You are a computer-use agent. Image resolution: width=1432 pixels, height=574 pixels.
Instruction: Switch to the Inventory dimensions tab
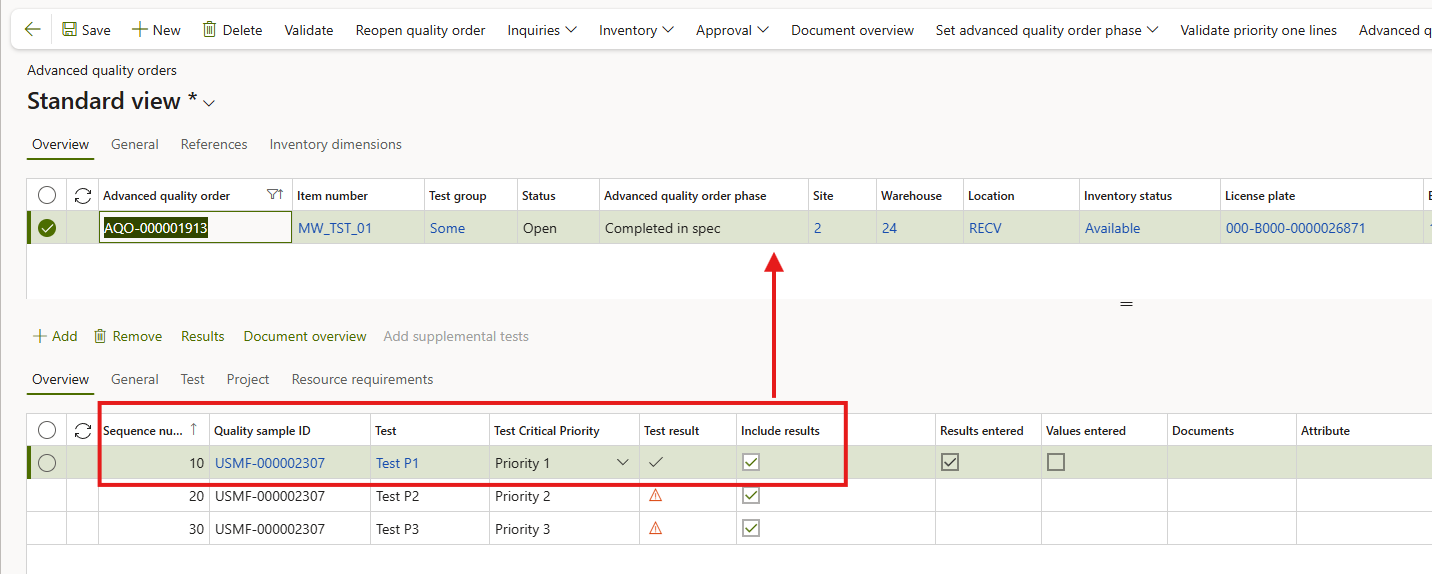tap(335, 144)
